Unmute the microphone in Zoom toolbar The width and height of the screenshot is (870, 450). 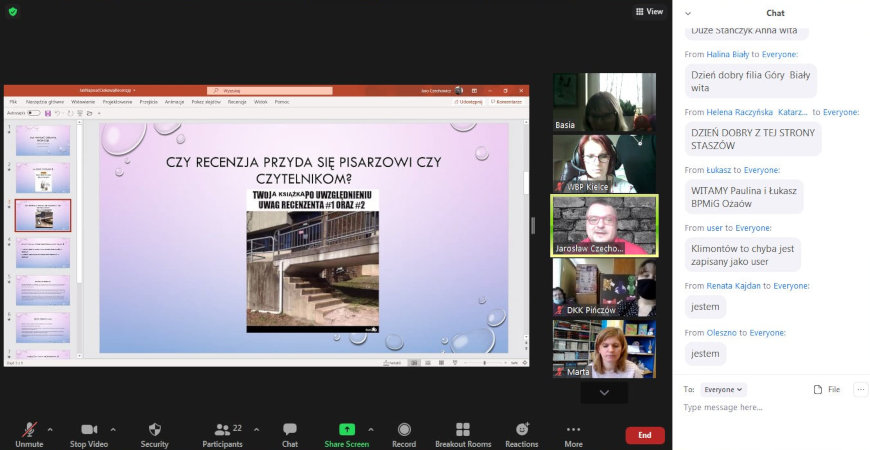(x=29, y=434)
